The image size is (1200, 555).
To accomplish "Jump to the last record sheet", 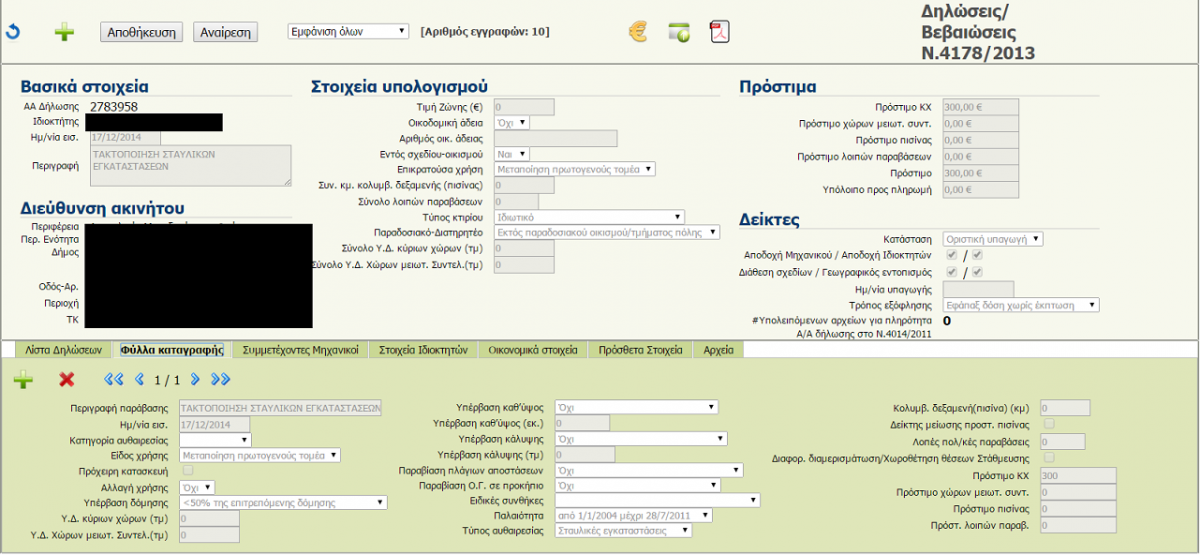I will [221, 380].
